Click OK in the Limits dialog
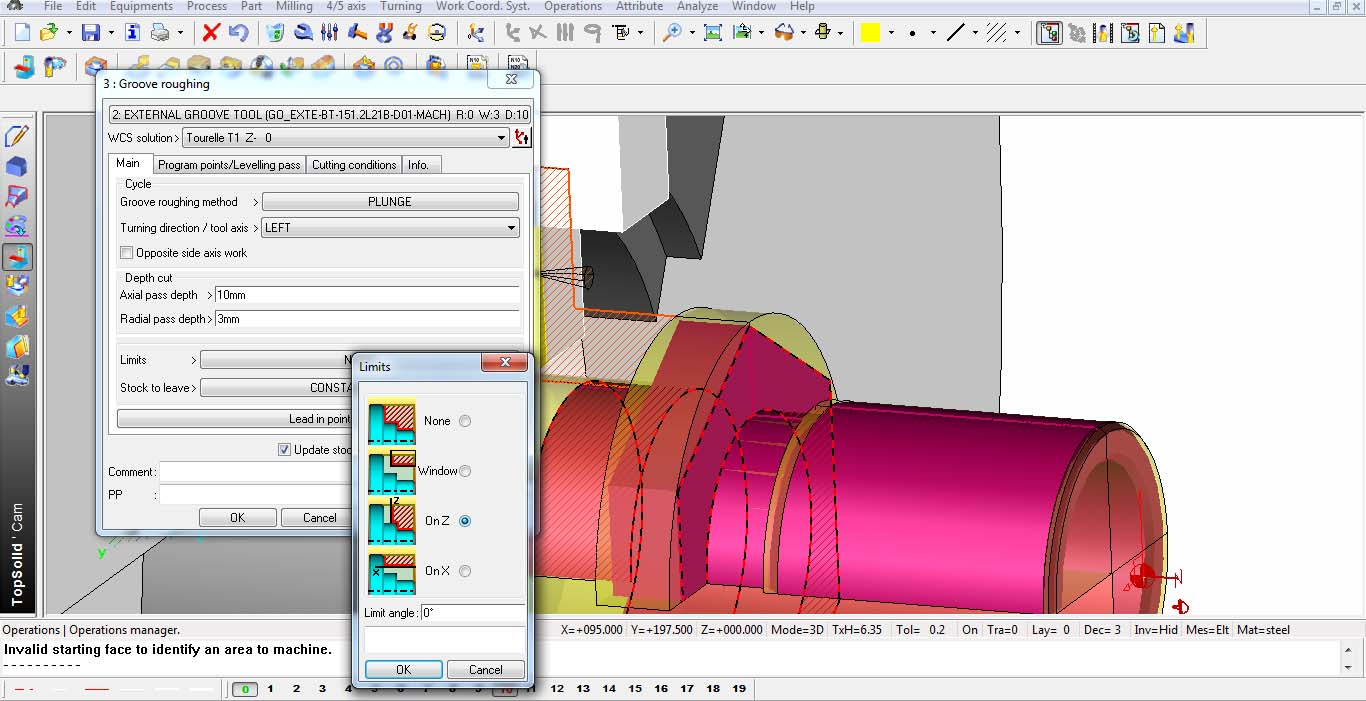Image resolution: width=1366 pixels, height=701 pixels. [x=403, y=670]
